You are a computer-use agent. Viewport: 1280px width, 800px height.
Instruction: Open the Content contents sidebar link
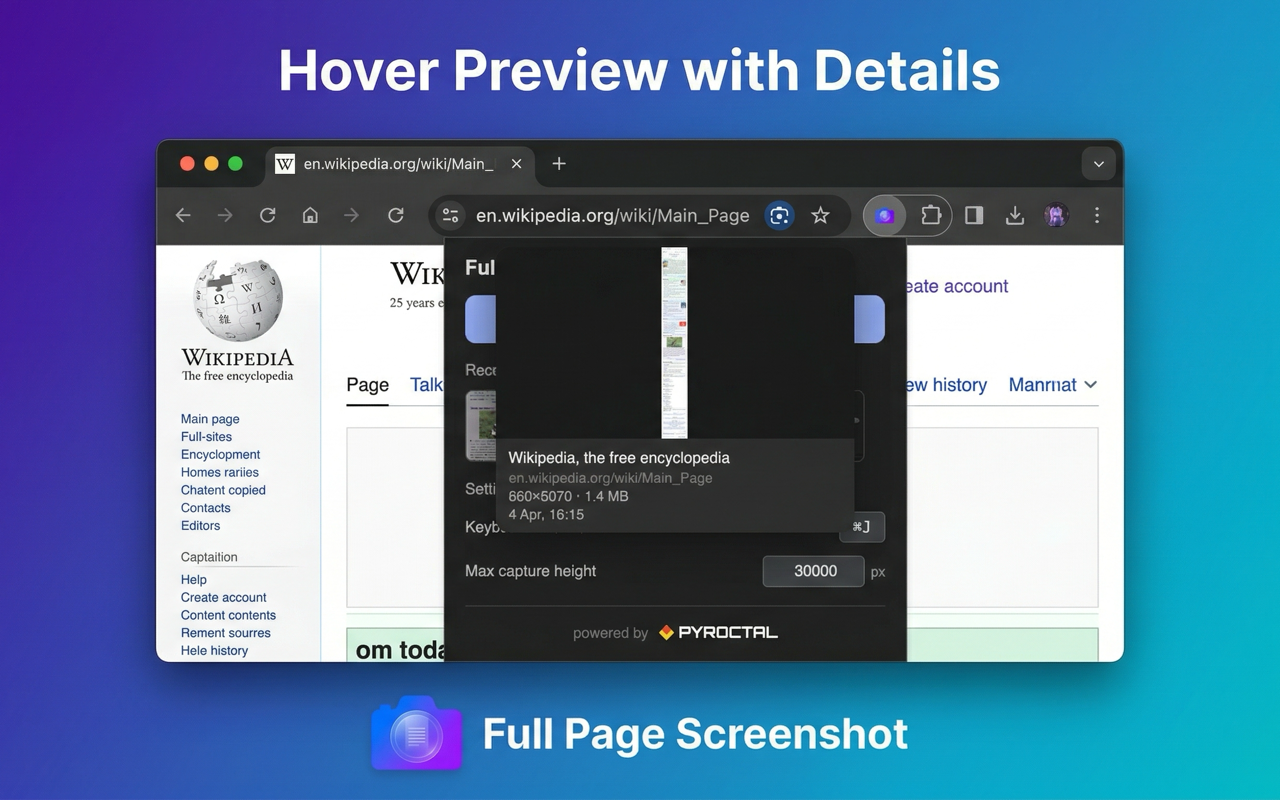point(228,615)
